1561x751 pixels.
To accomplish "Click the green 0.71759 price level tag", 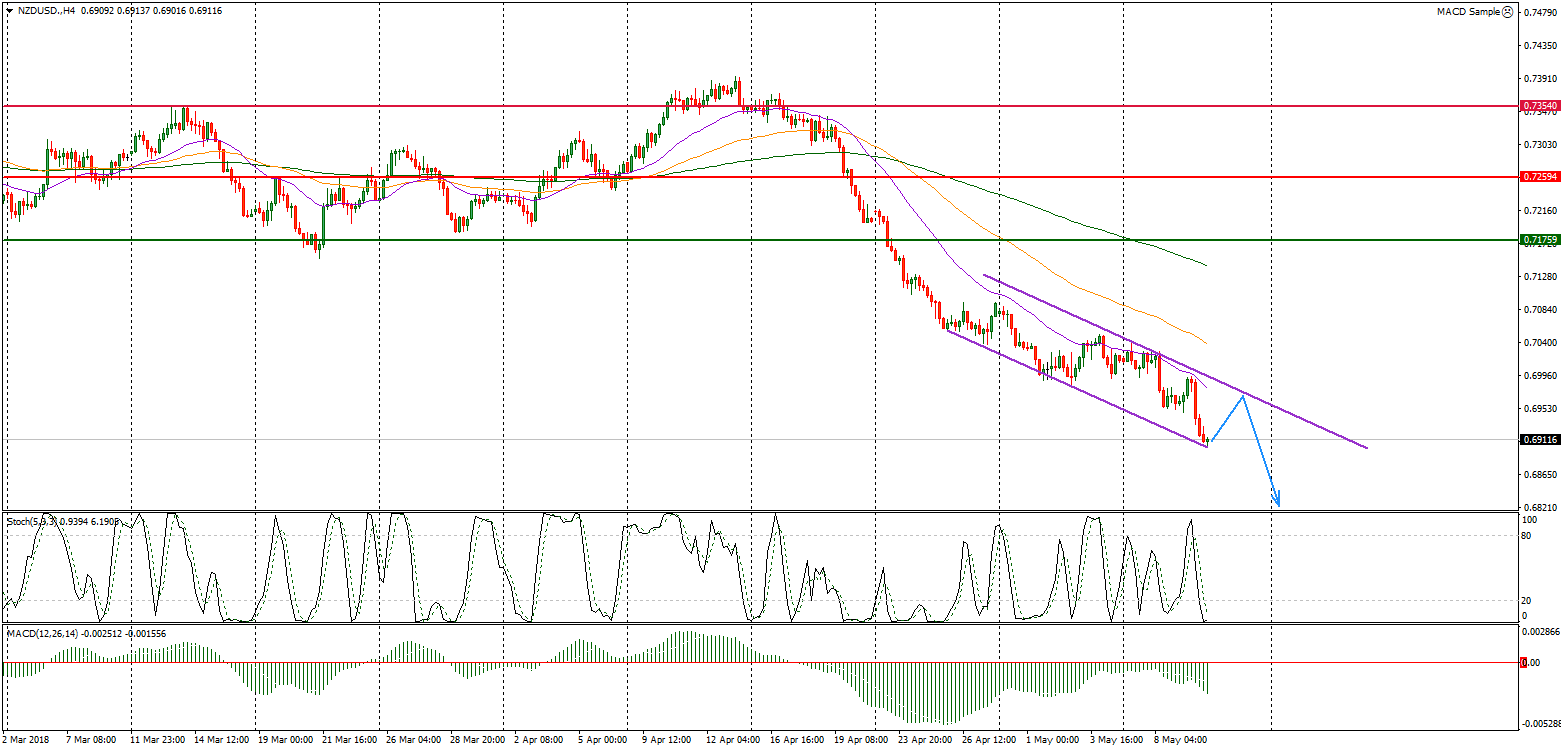I will tap(1537, 240).
